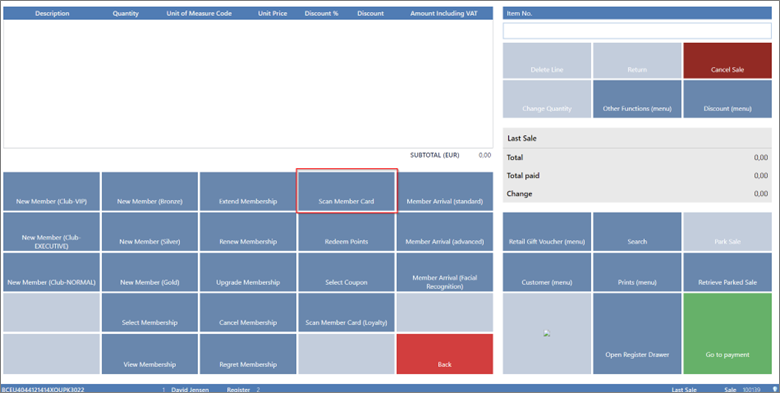Expand the Customer (menu) tile

coord(547,272)
